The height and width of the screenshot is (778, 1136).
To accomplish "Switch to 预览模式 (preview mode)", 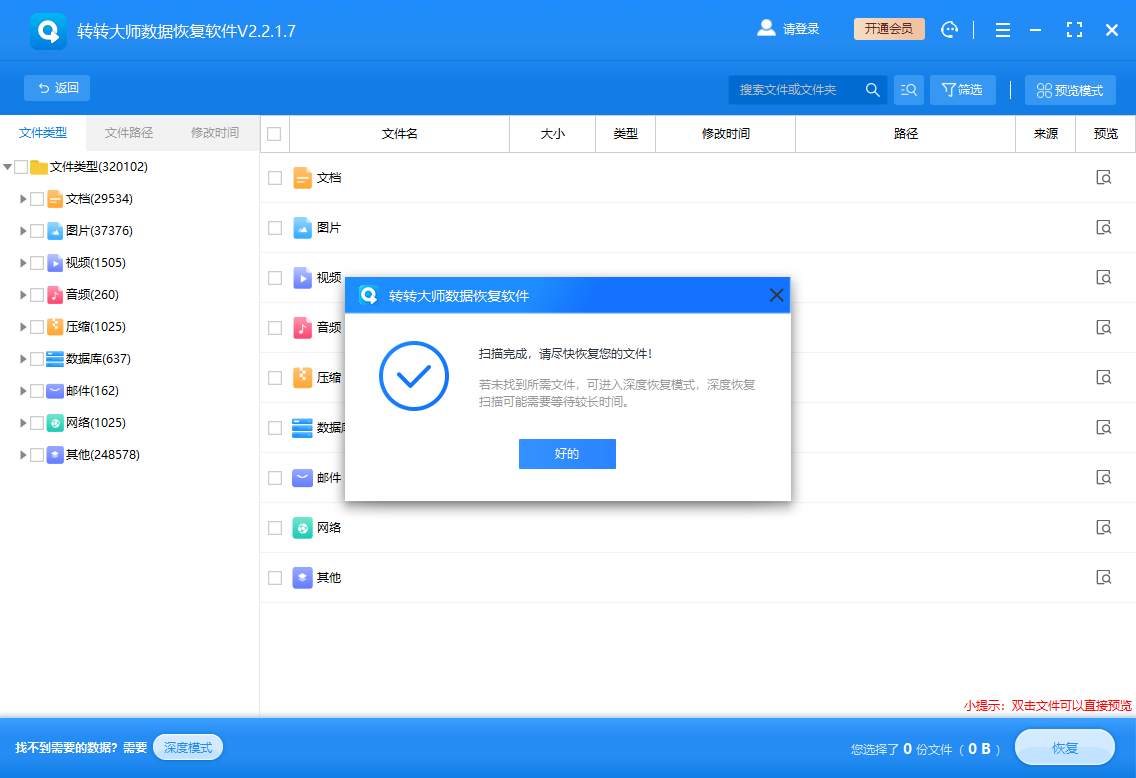I will (x=1070, y=89).
